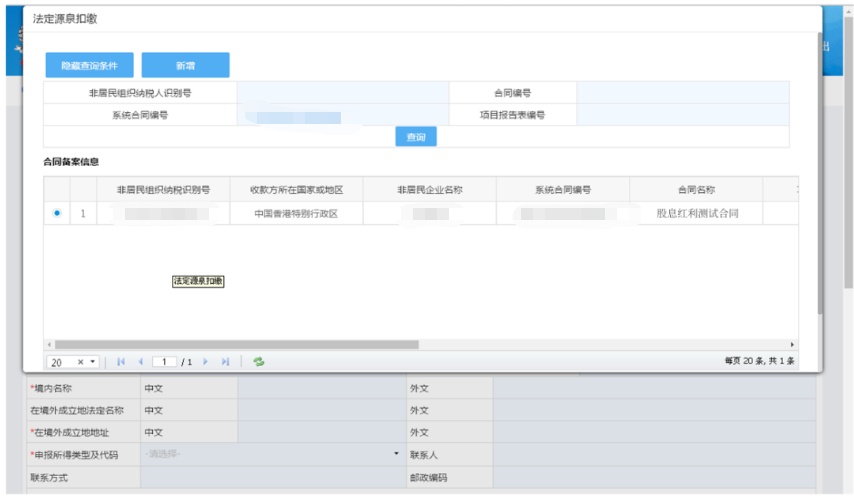This screenshot has width=854, height=496.
Task: Go to first page of results
Action: pyautogui.click(x=121, y=361)
